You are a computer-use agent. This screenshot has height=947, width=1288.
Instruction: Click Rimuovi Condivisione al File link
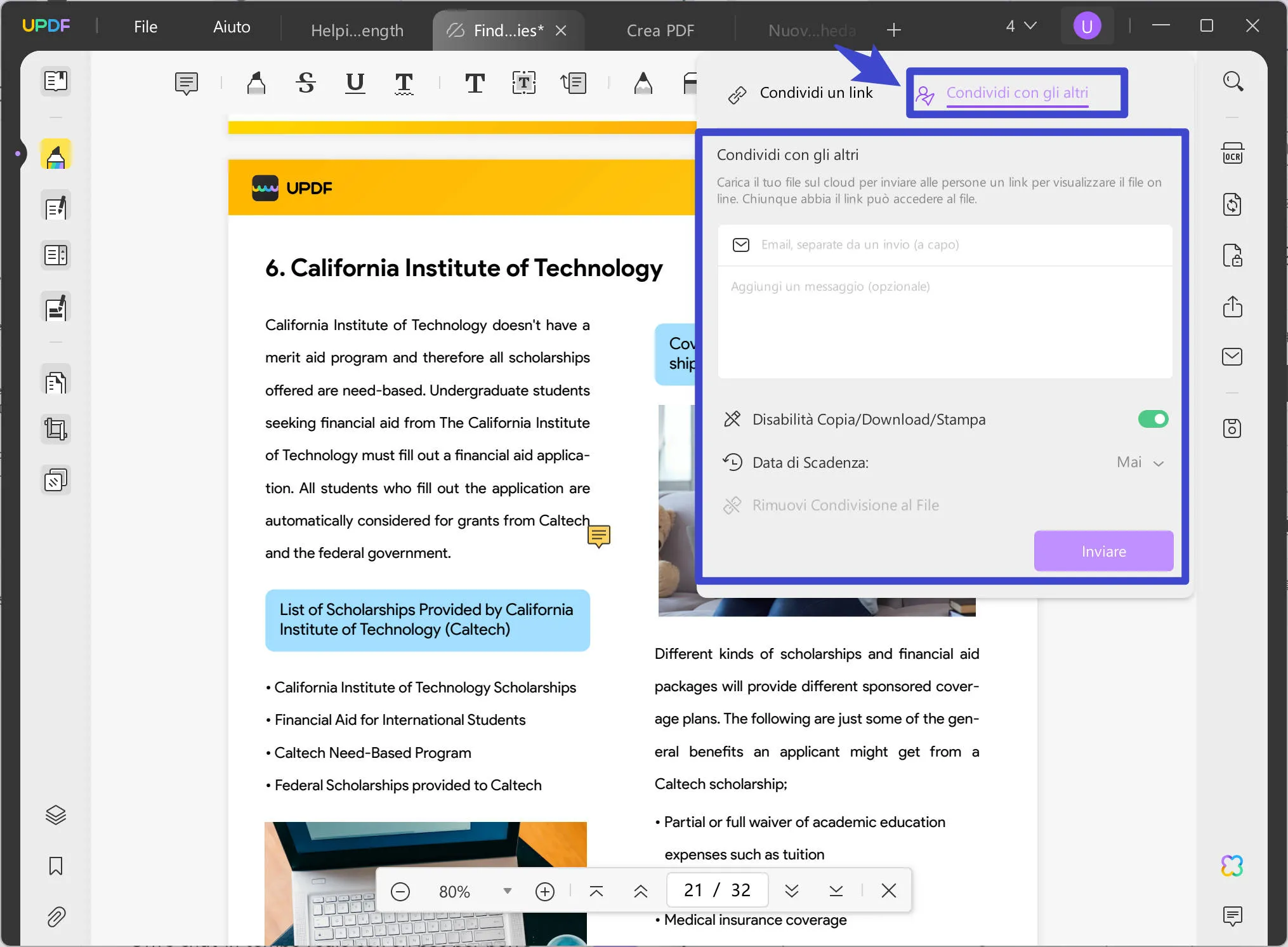pos(846,504)
